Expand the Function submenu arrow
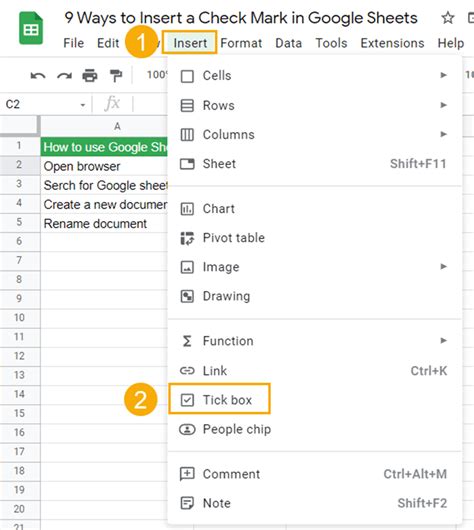Image resolution: width=474 pixels, height=530 pixels. [444, 341]
